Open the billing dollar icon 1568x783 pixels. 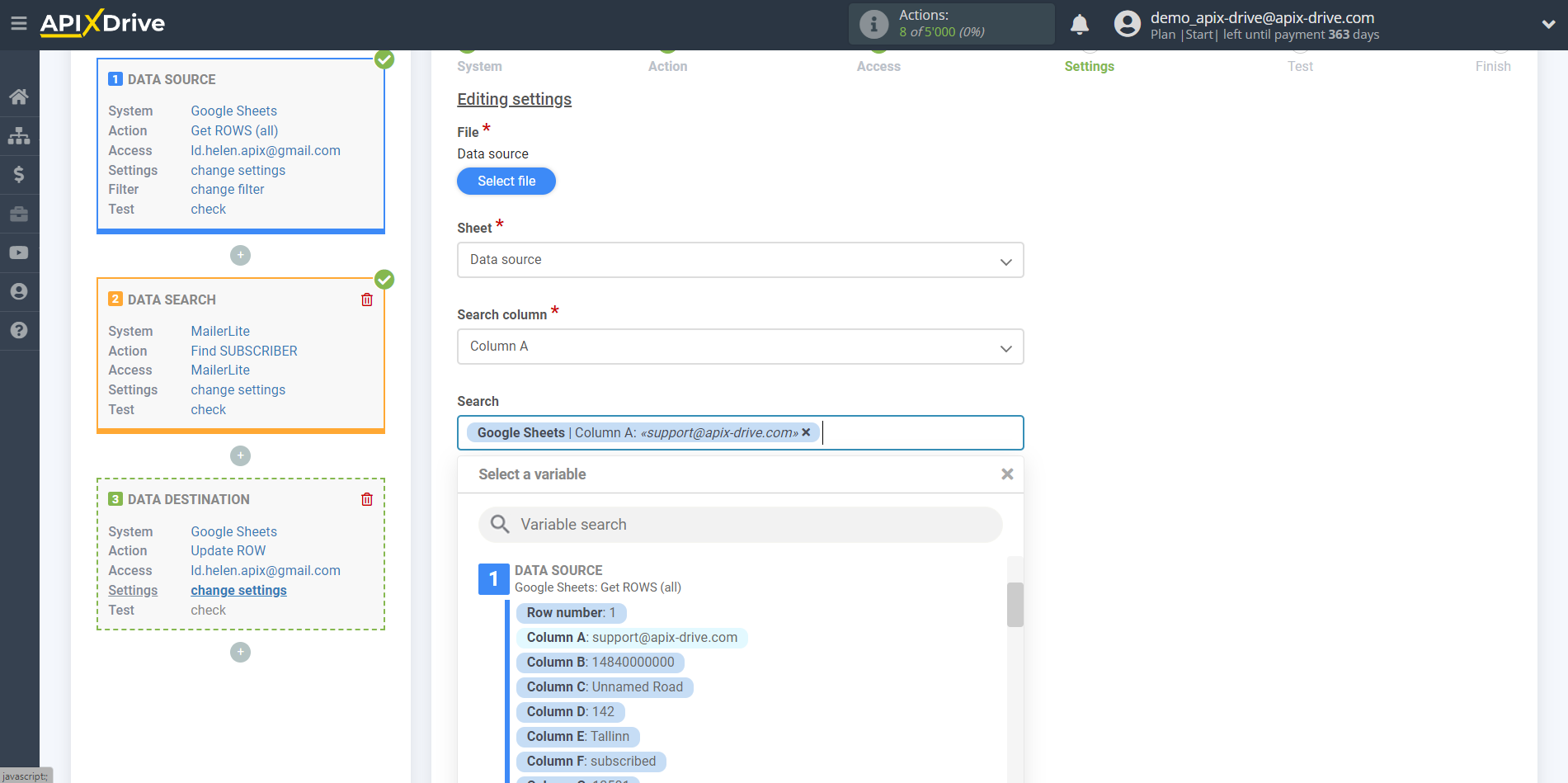click(x=19, y=174)
